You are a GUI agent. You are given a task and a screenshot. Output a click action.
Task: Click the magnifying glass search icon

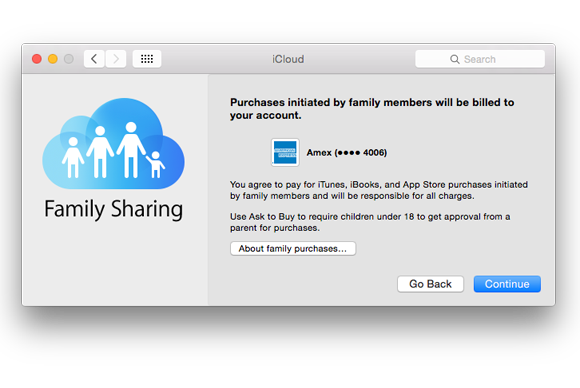[455, 59]
